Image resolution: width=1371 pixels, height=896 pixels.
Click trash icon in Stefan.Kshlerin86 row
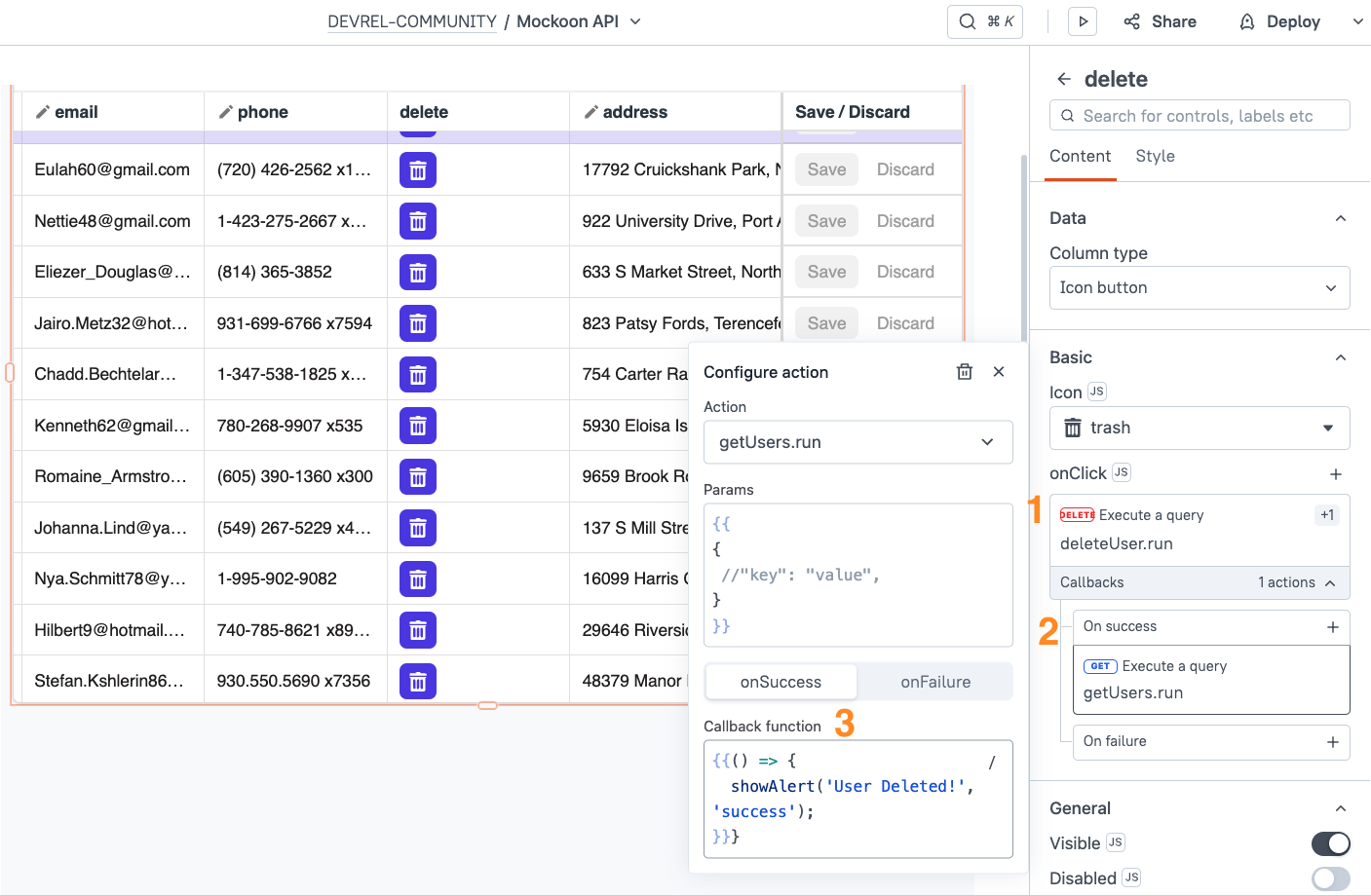click(417, 682)
